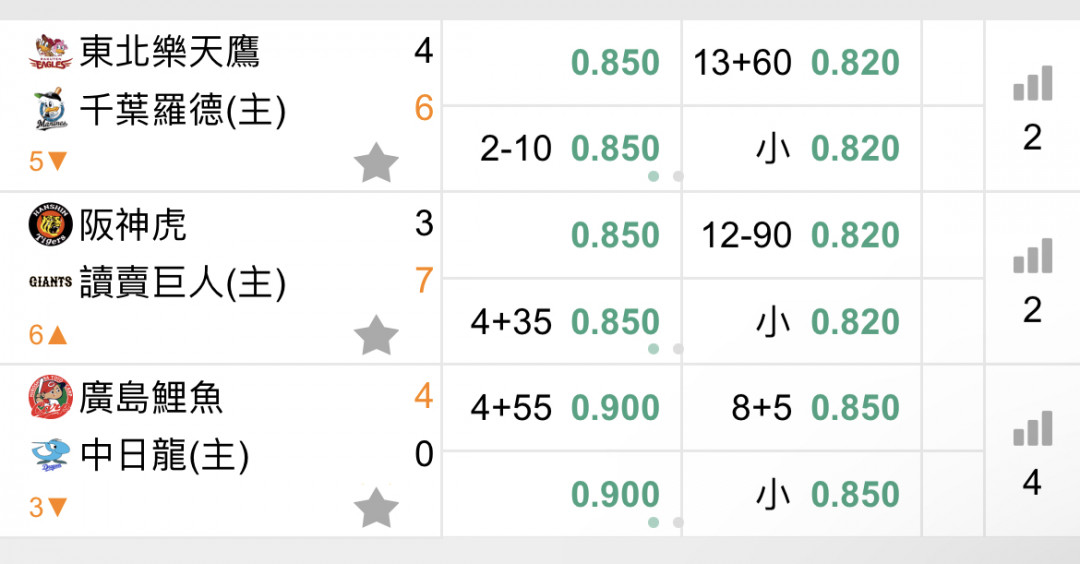Open stats bar chart for Tigers game
This screenshot has width=1080, height=564.
pos(1032,256)
